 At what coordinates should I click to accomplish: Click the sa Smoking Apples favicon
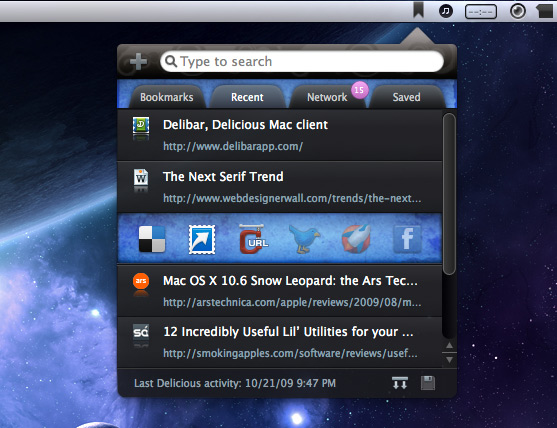pyautogui.click(x=141, y=332)
